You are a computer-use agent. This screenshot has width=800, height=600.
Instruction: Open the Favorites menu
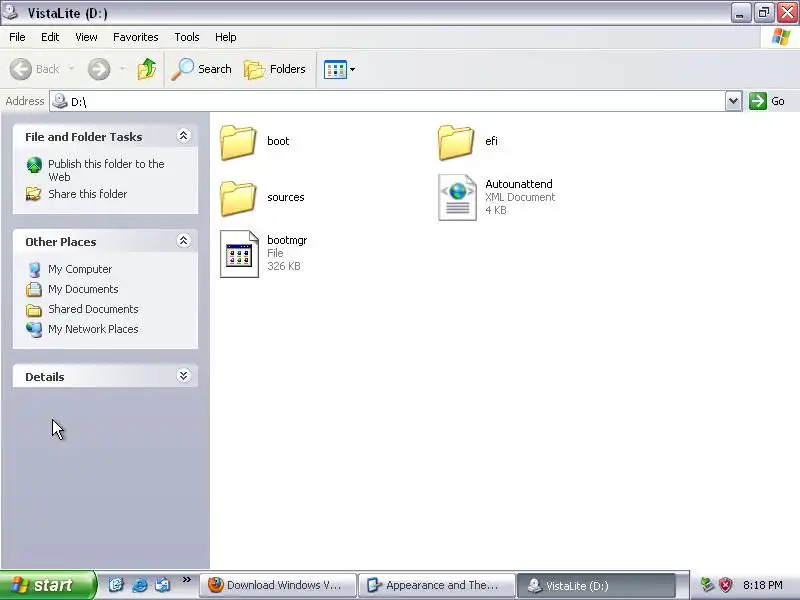click(x=136, y=37)
